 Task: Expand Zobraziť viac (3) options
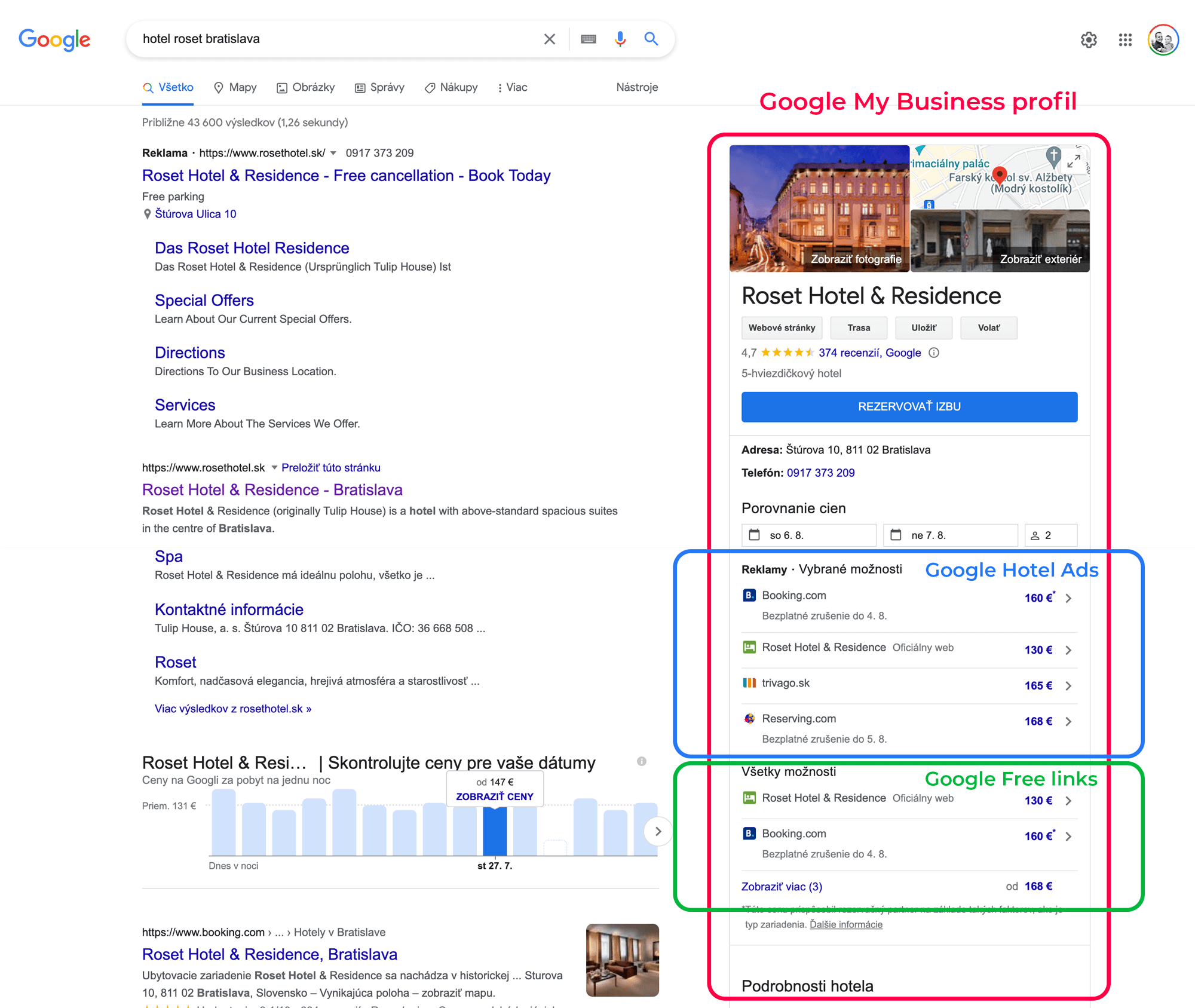tap(782, 887)
